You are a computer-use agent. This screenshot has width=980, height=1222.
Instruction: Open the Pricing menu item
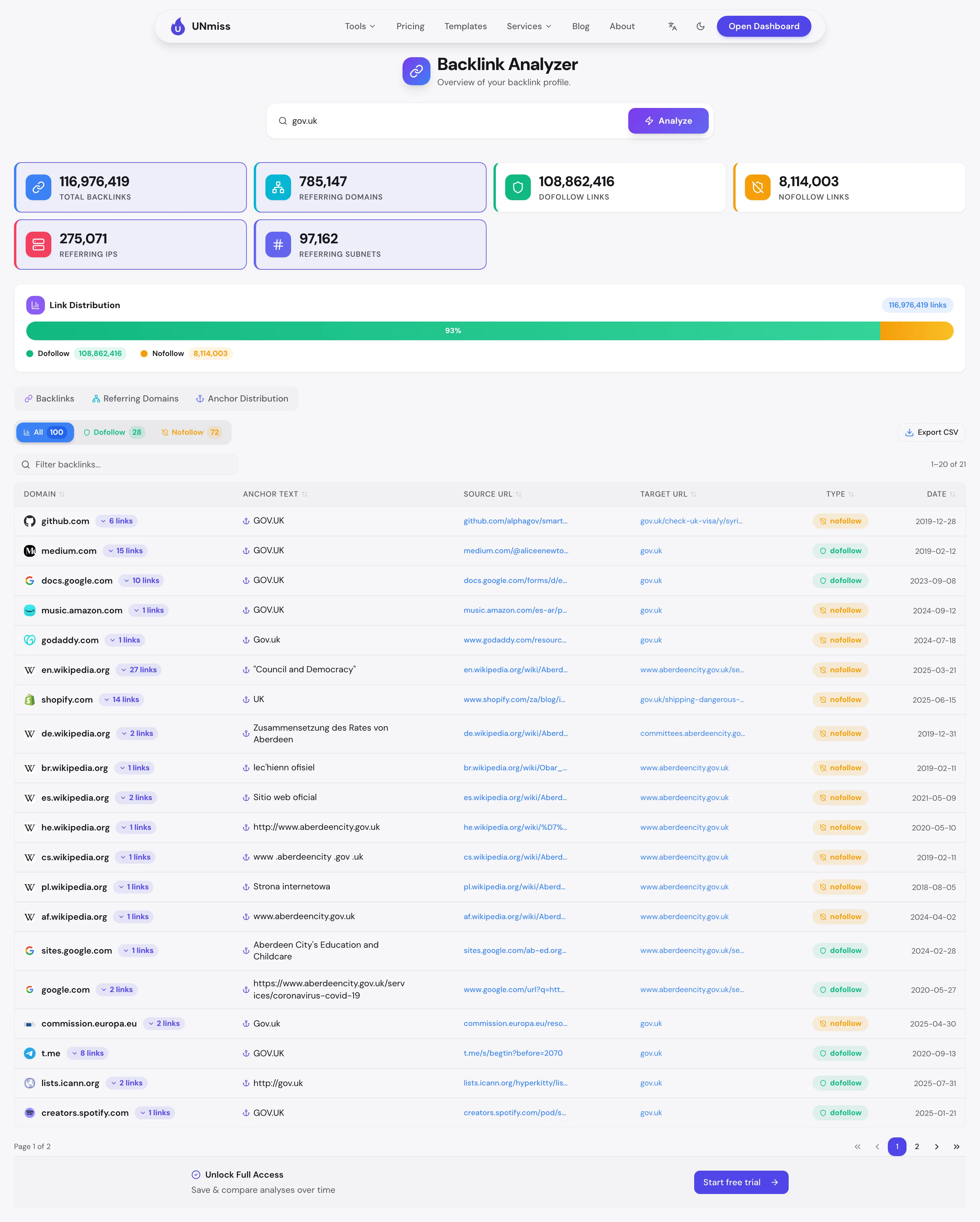410,26
